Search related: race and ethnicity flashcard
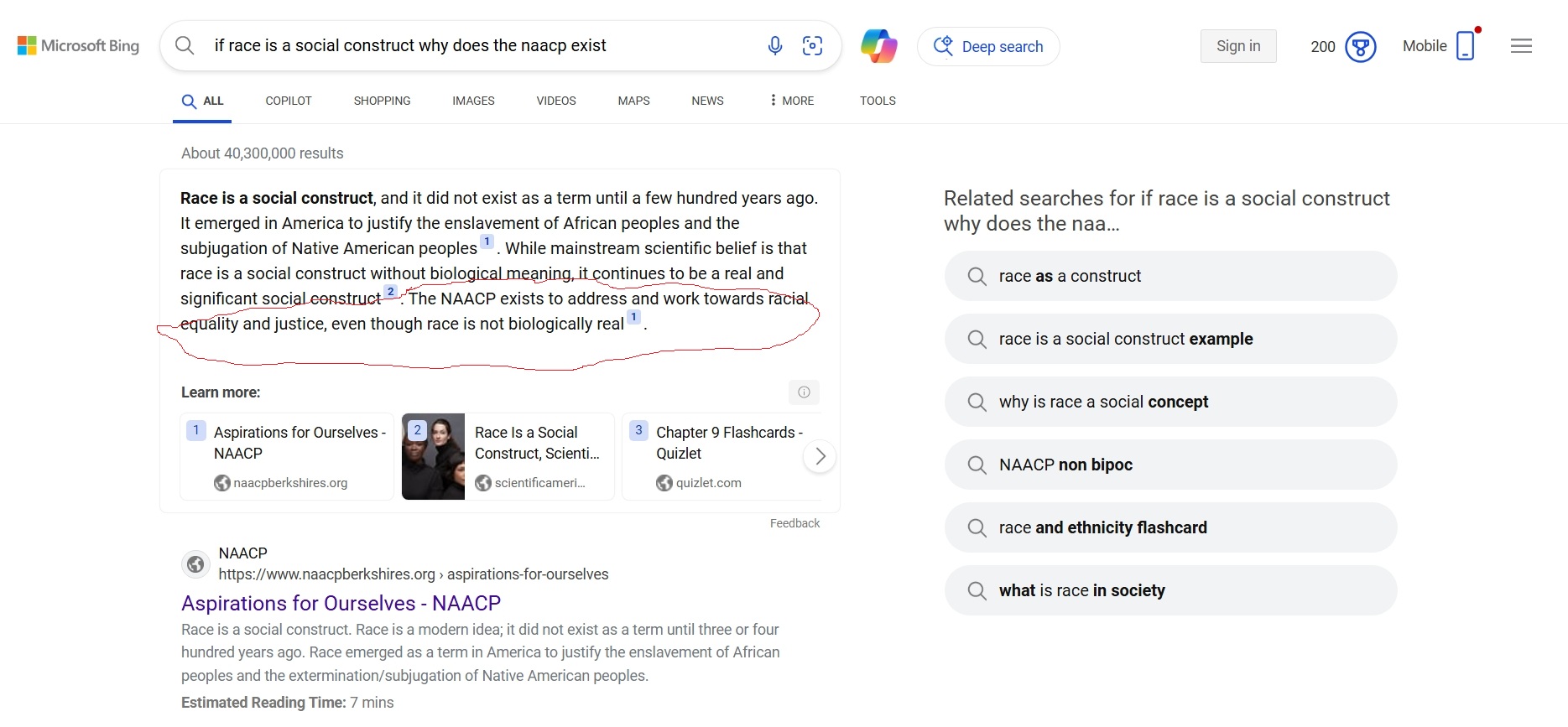The image size is (1568, 727). click(x=1170, y=527)
